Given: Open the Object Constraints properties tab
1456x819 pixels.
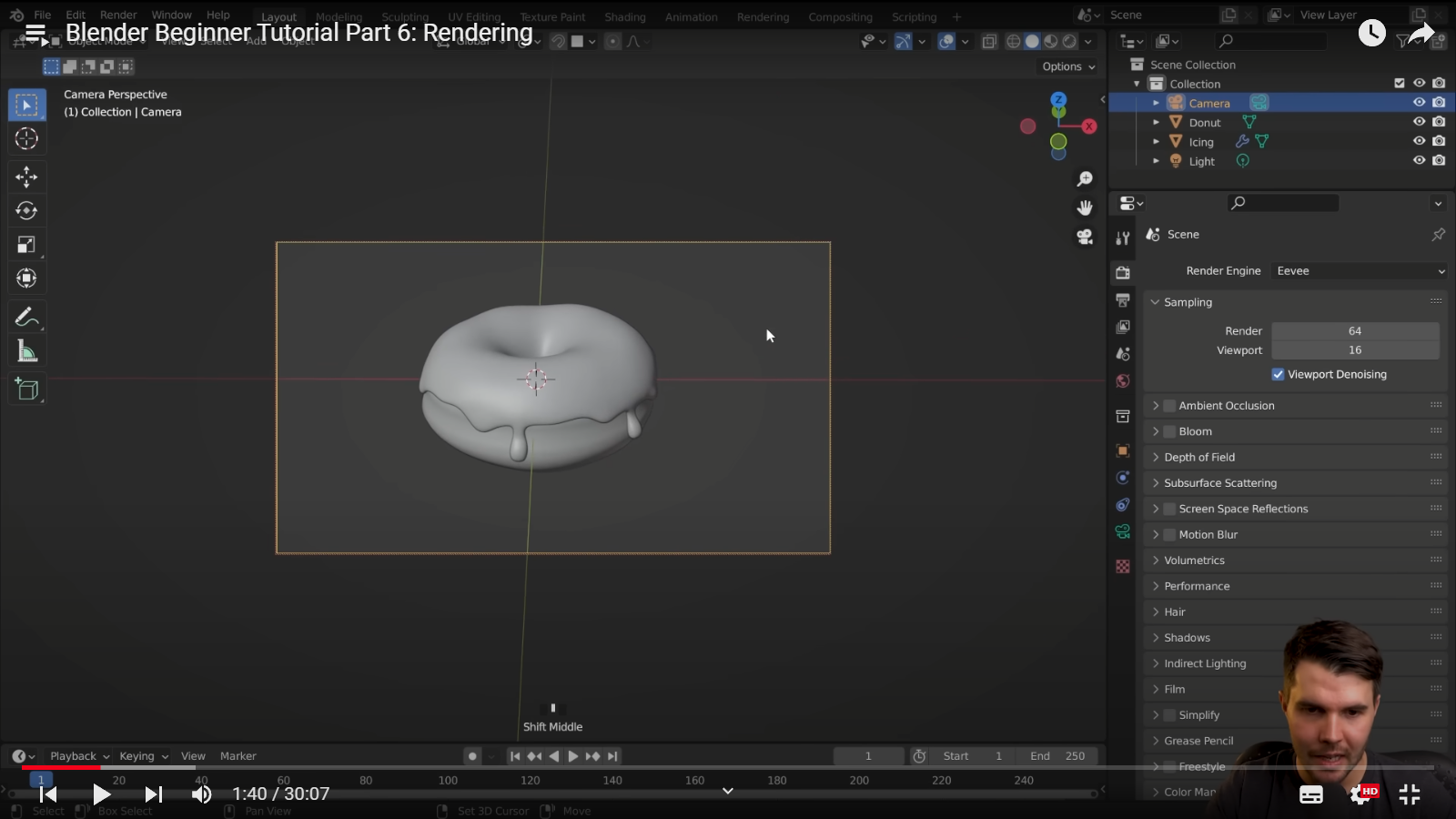Looking at the screenshot, I should click(x=1123, y=505).
